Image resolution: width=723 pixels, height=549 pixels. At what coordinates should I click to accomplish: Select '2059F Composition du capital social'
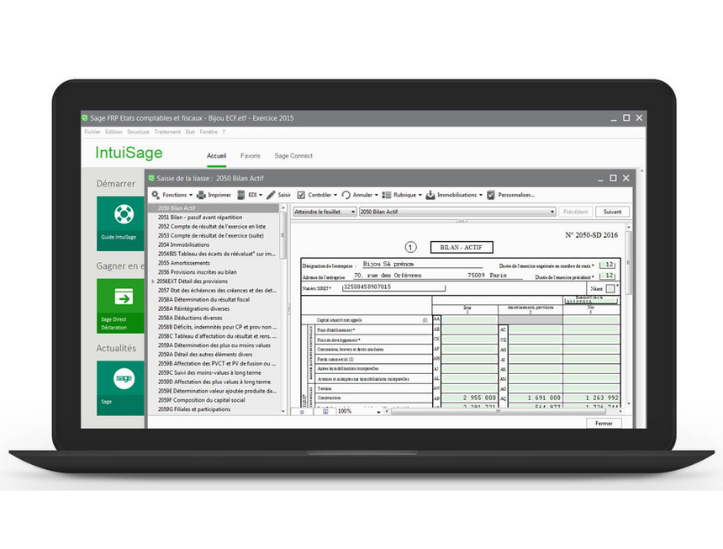click(213, 400)
